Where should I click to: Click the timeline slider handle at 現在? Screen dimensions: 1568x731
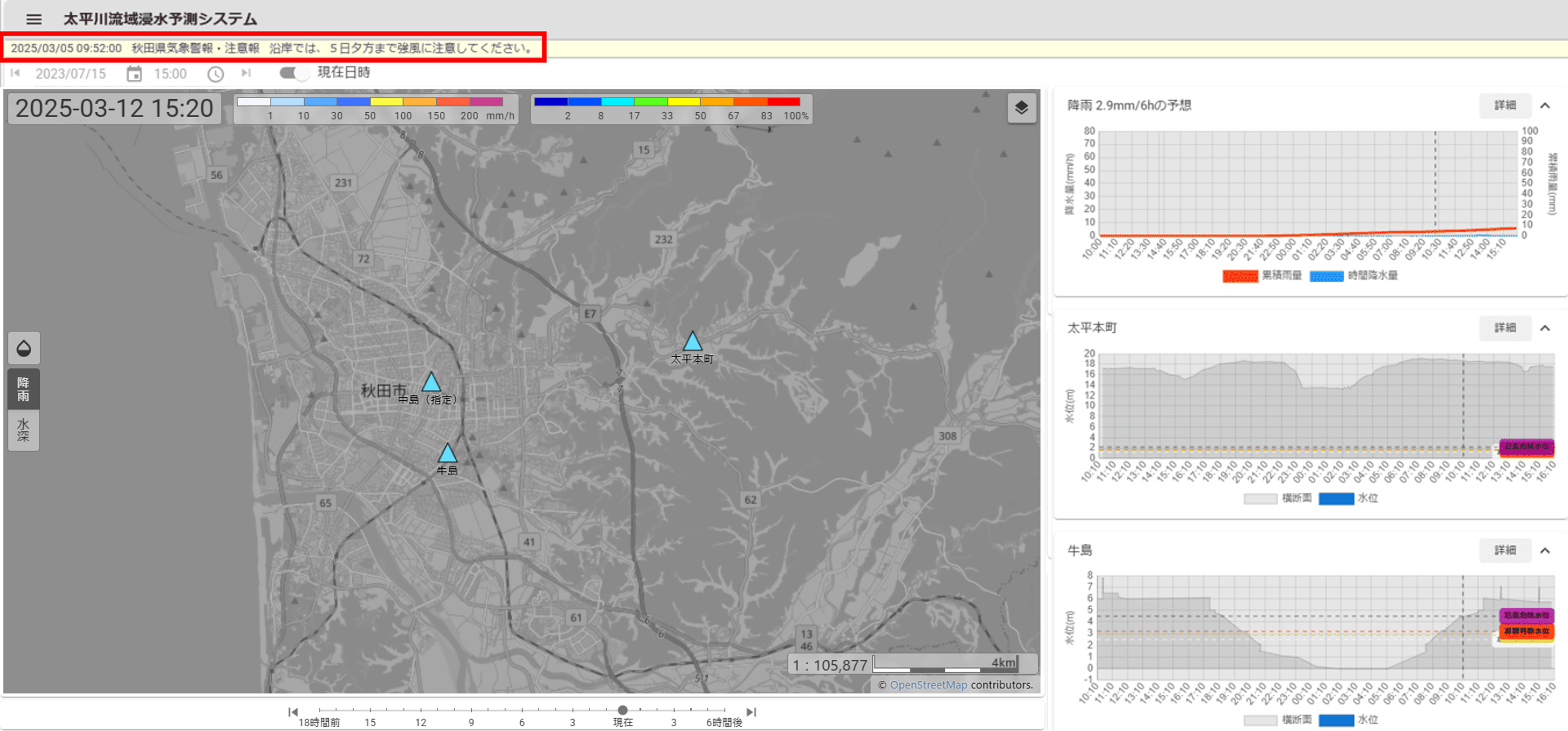(x=622, y=709)
